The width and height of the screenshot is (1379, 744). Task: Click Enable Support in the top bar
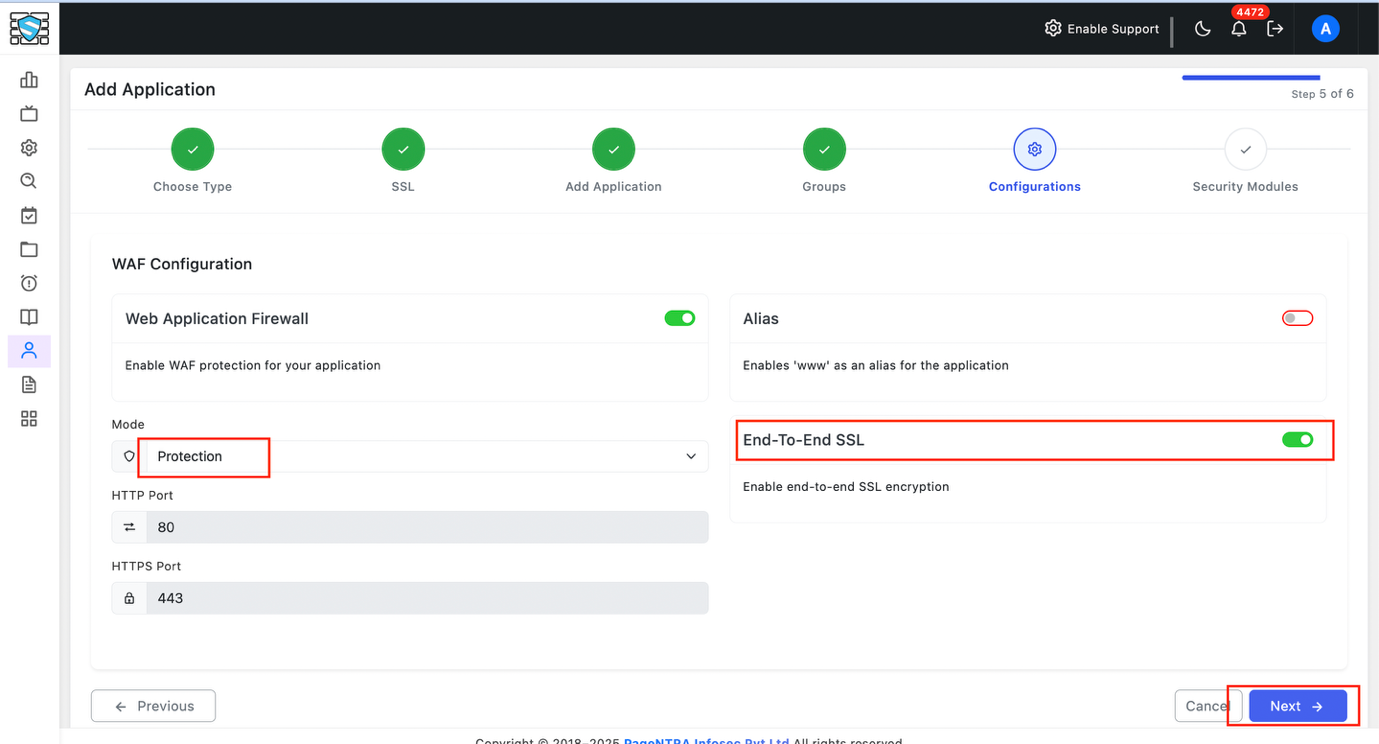coord(1102,29)
